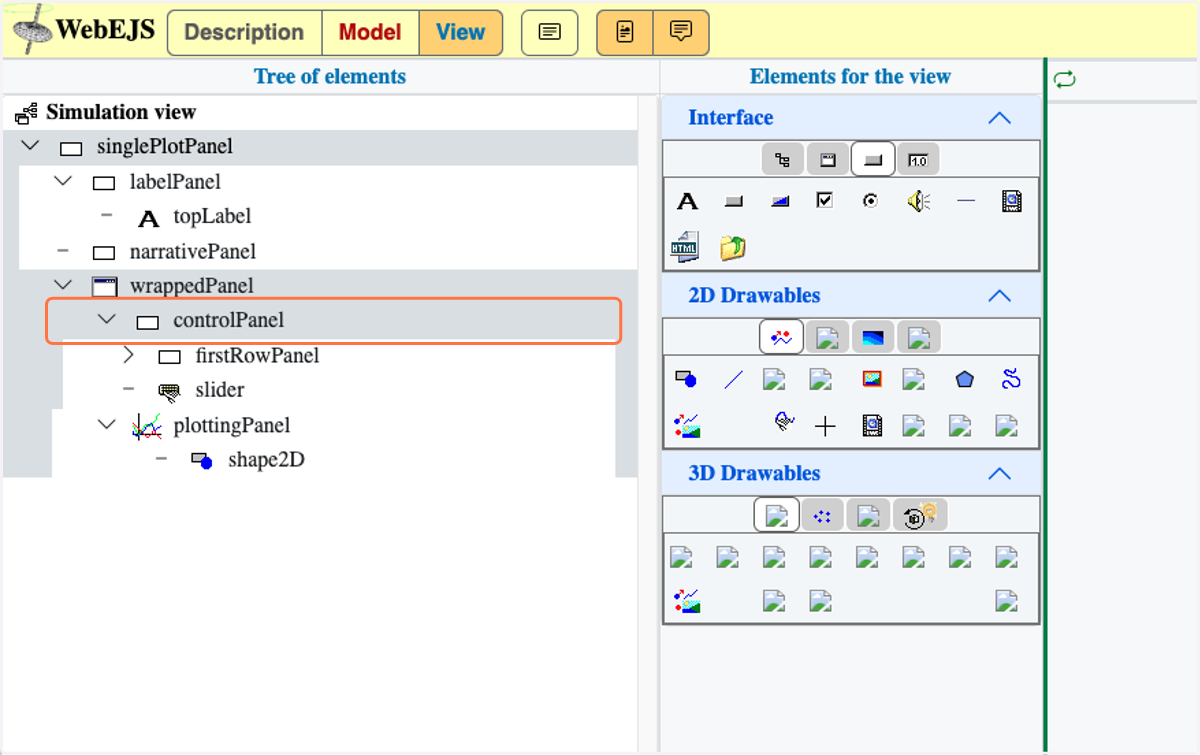This screenshot has height=755, width=1200.
Task: Pick the blue wedge slider element
Action: point(780,202)
